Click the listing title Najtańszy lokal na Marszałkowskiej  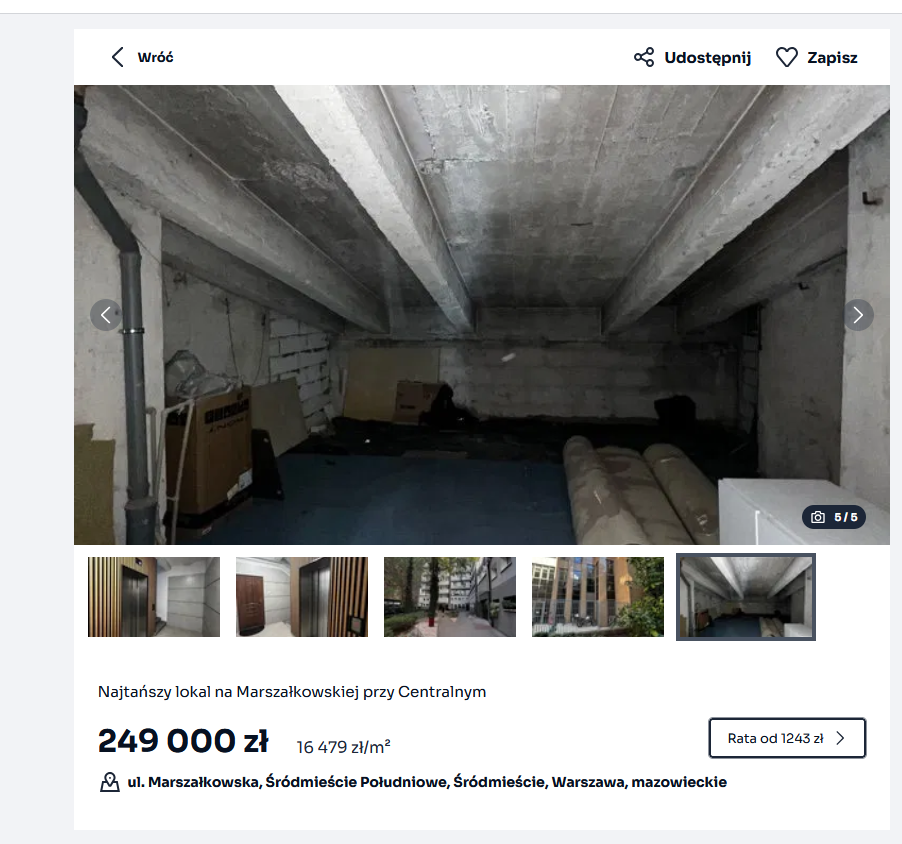[x=292, y=692]
